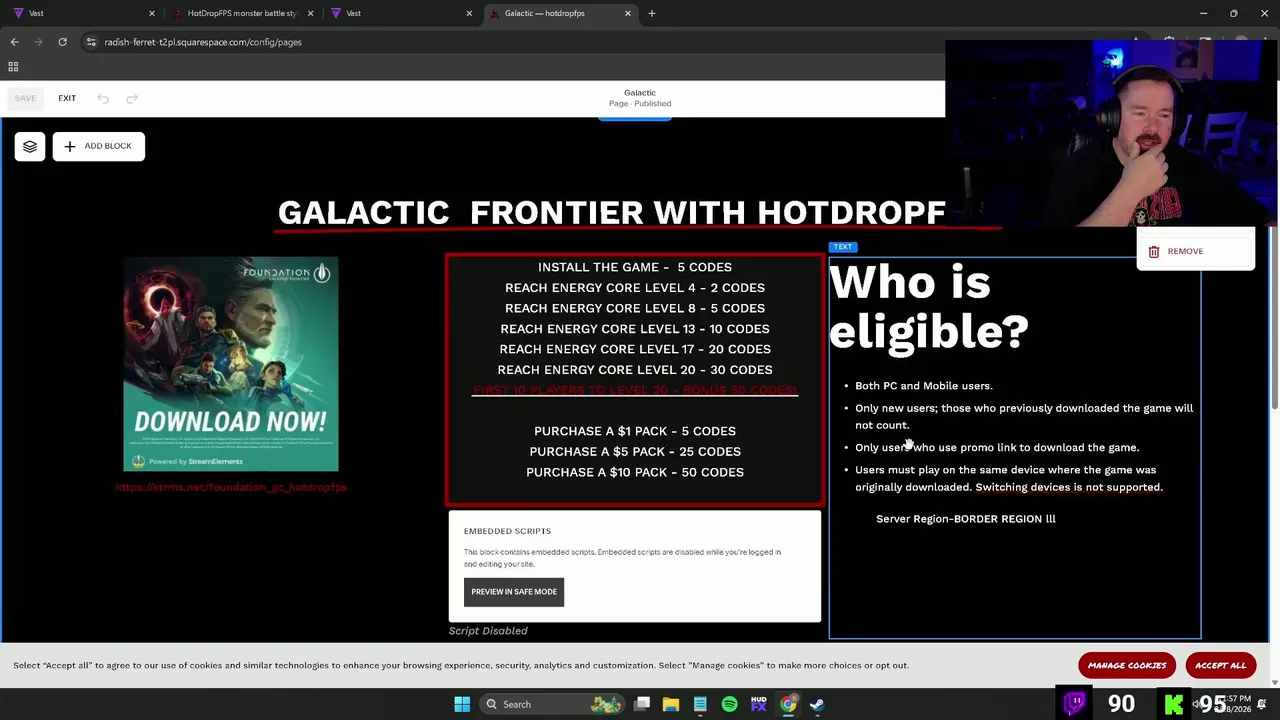This screenshot has width=1280, height=720.
Task: Click the Text block label tag
Action: (843, 247)
